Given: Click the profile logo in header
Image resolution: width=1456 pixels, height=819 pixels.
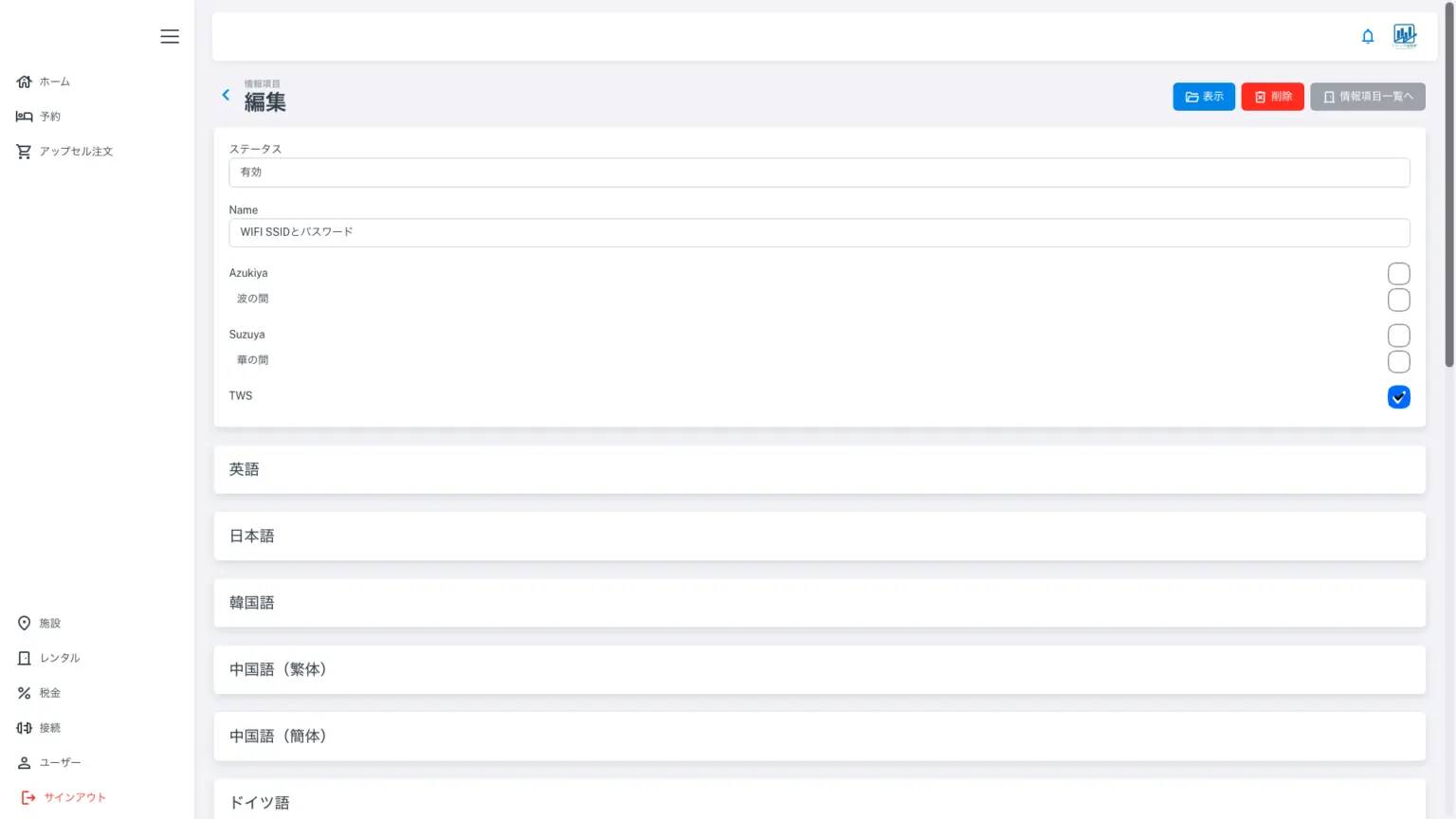Looking at the screenshot, I should pos(1405,36).
